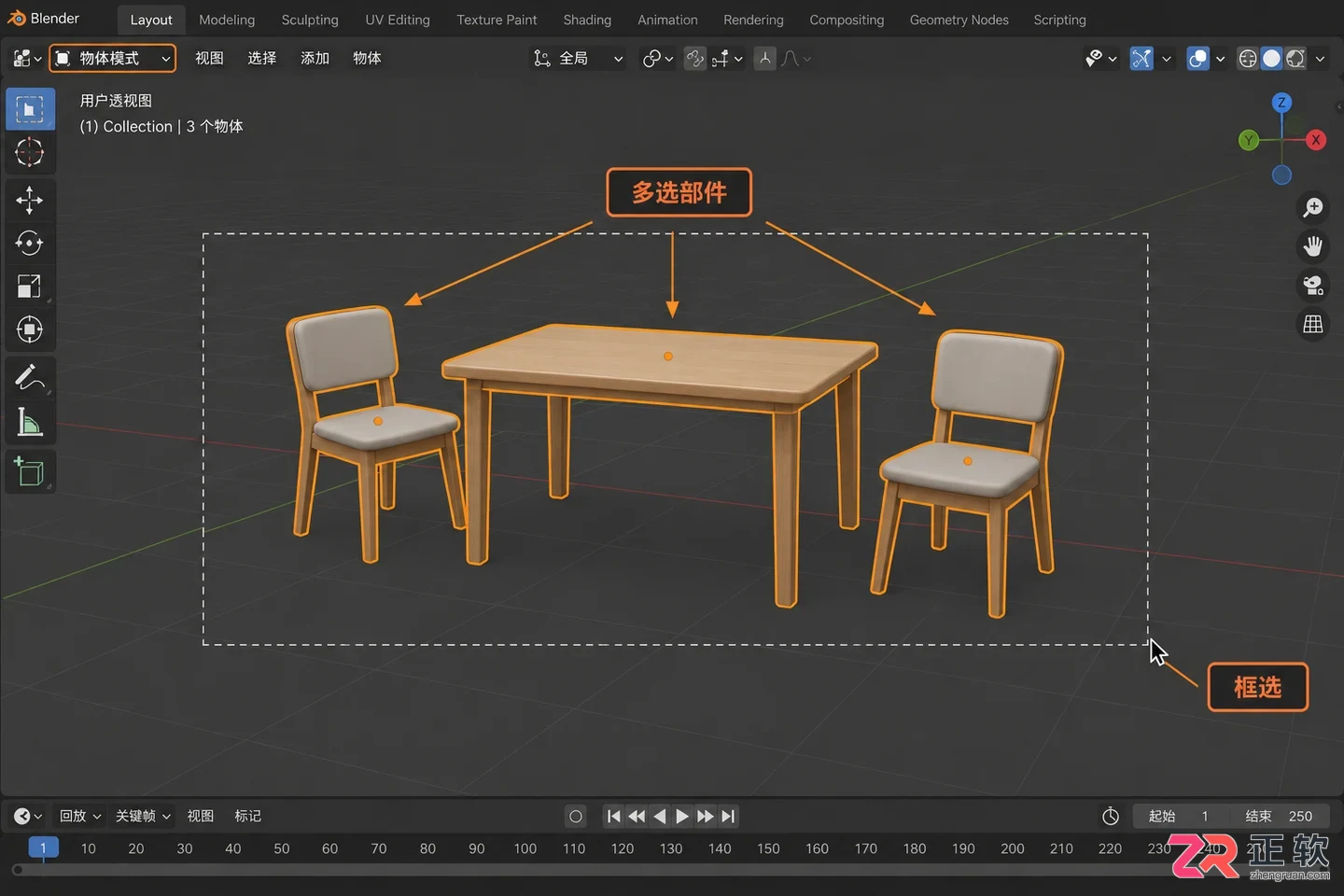Viewport: 1344px width, 896px height.
Task: Toggle proportional editing button
Action: pyautogui.click(x=765, y=59)
